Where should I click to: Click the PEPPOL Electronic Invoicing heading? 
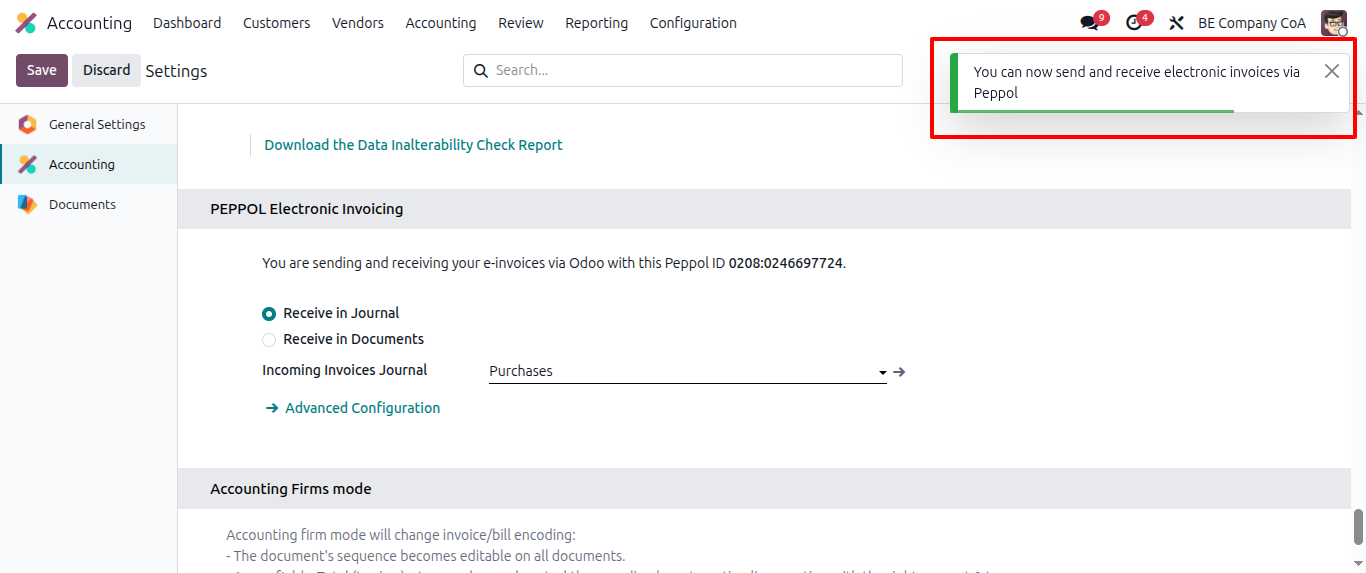[307, 209]
